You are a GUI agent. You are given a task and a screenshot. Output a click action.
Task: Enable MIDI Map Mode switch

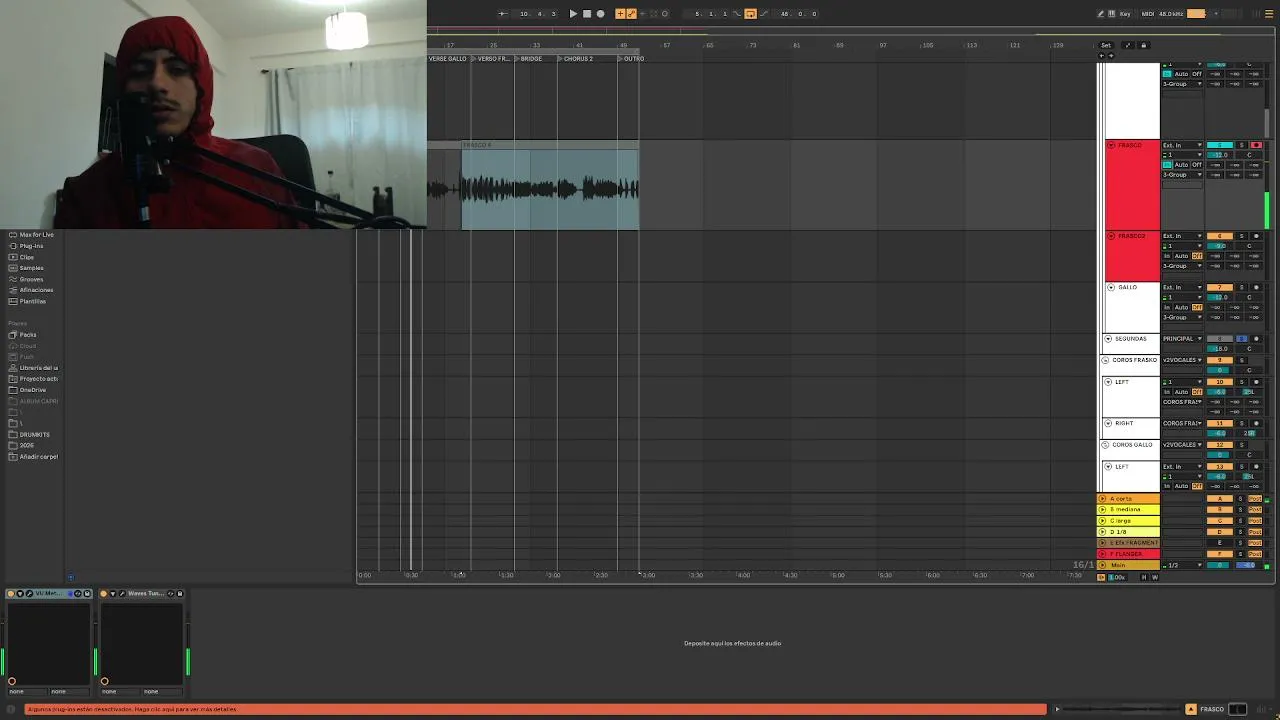1148,14
